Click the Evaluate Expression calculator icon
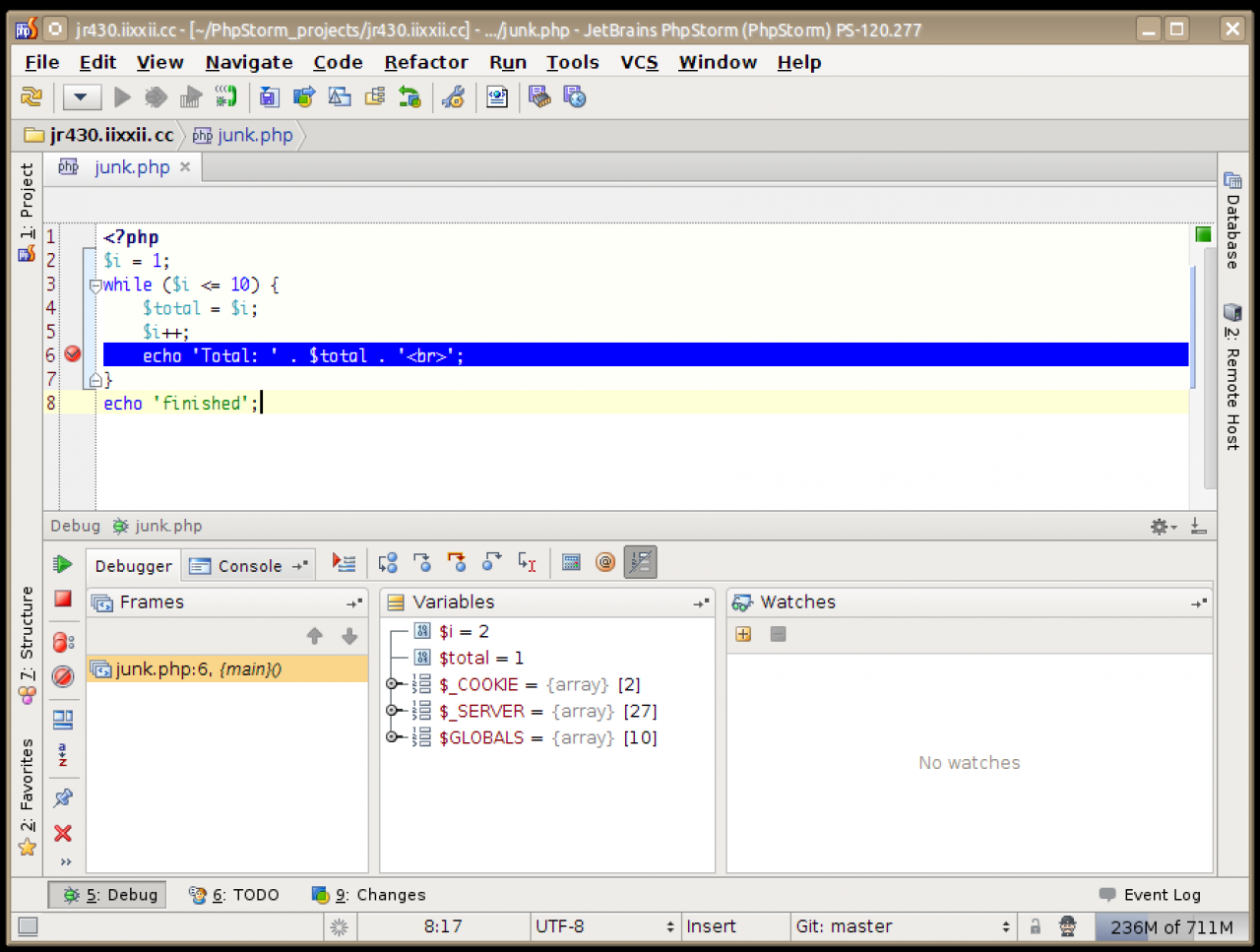Image resolution: width=1260 pixels, height=952 pixels. pyautogui.click(x=571, y=562)
